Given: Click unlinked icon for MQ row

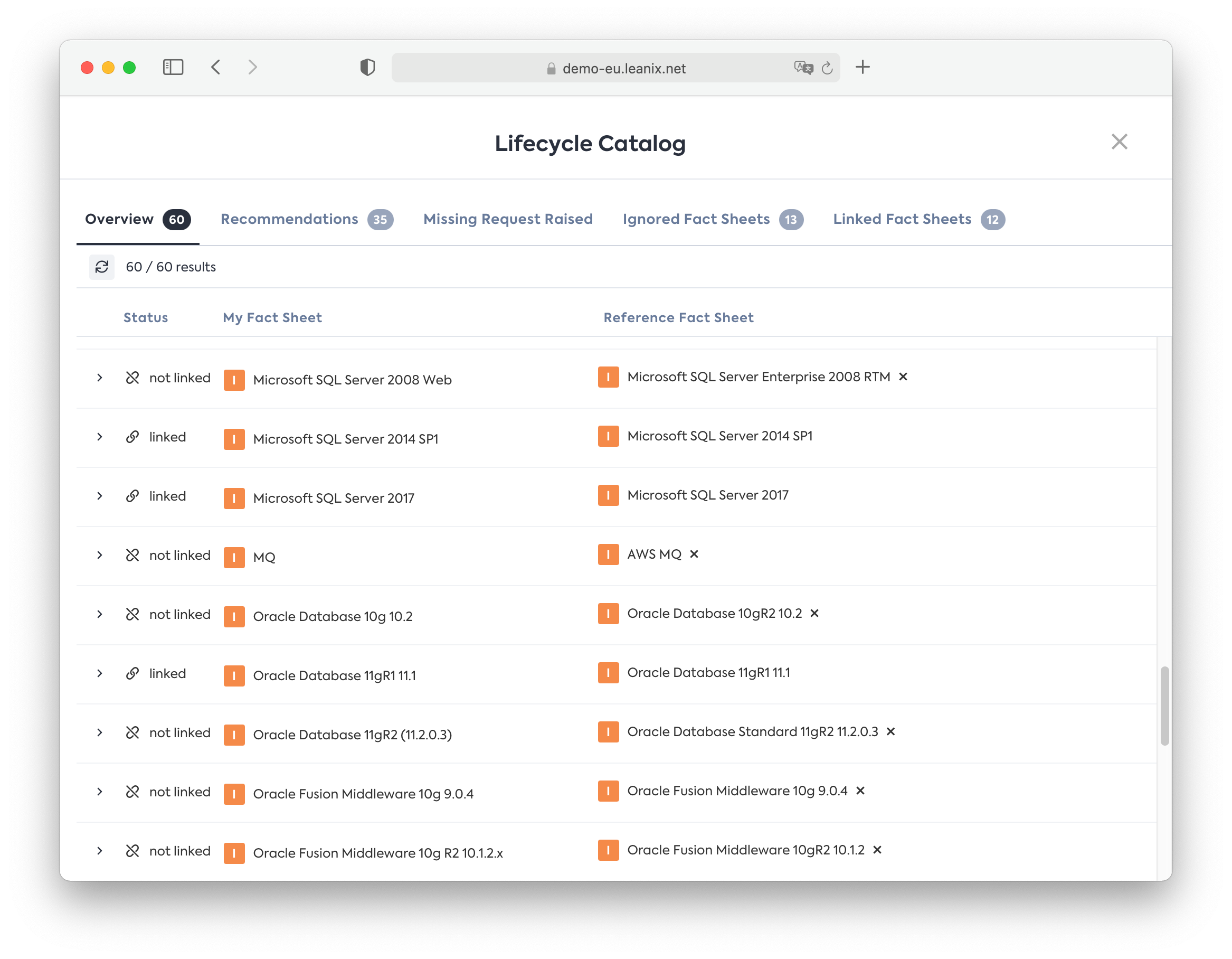Looking at the screenshot, I should coord(132,556).
